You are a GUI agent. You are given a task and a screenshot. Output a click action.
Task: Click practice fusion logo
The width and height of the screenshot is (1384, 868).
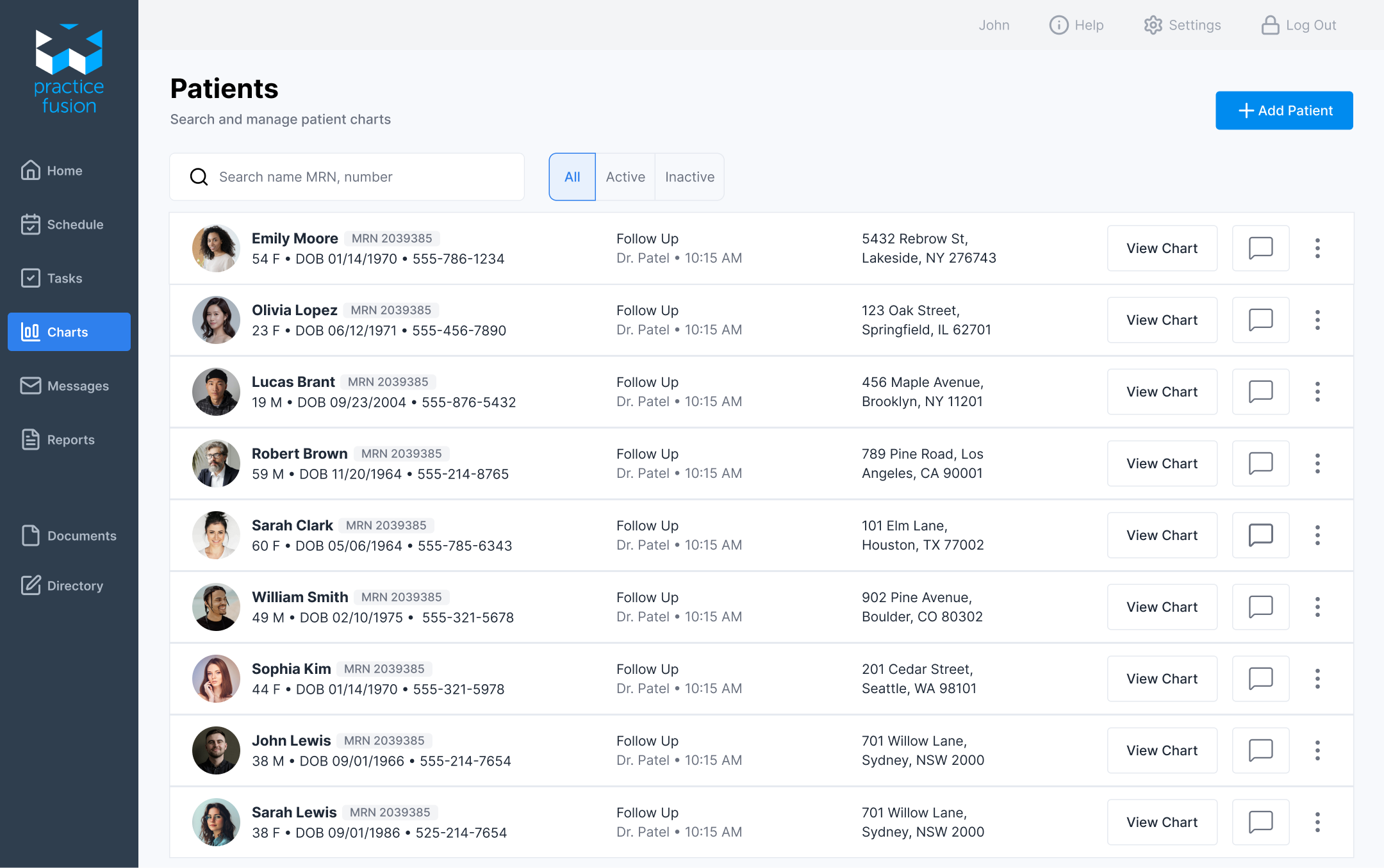pos(69,69)
